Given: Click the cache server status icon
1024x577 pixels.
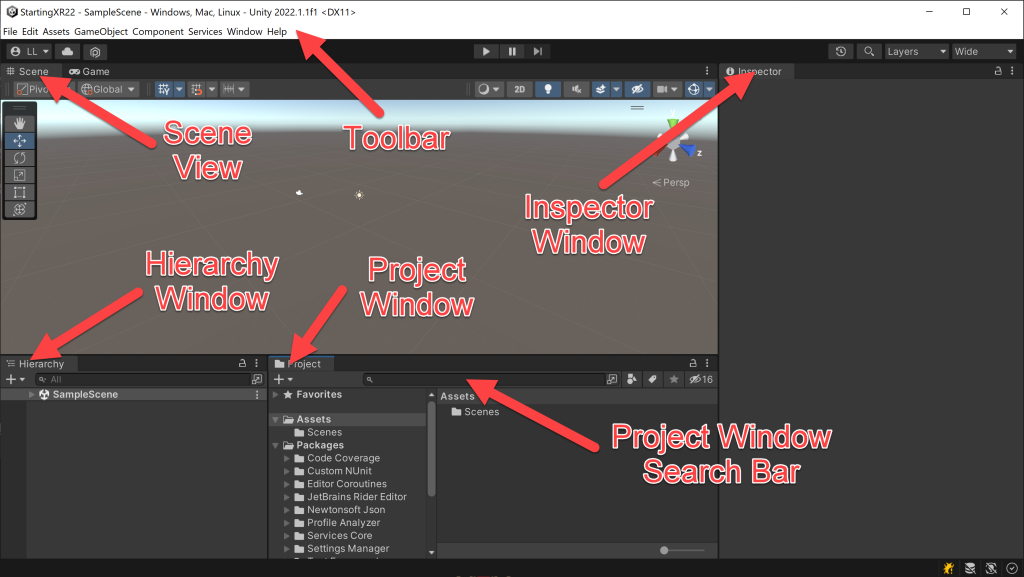Looking at the screenshot, I should tap(970, 568).
